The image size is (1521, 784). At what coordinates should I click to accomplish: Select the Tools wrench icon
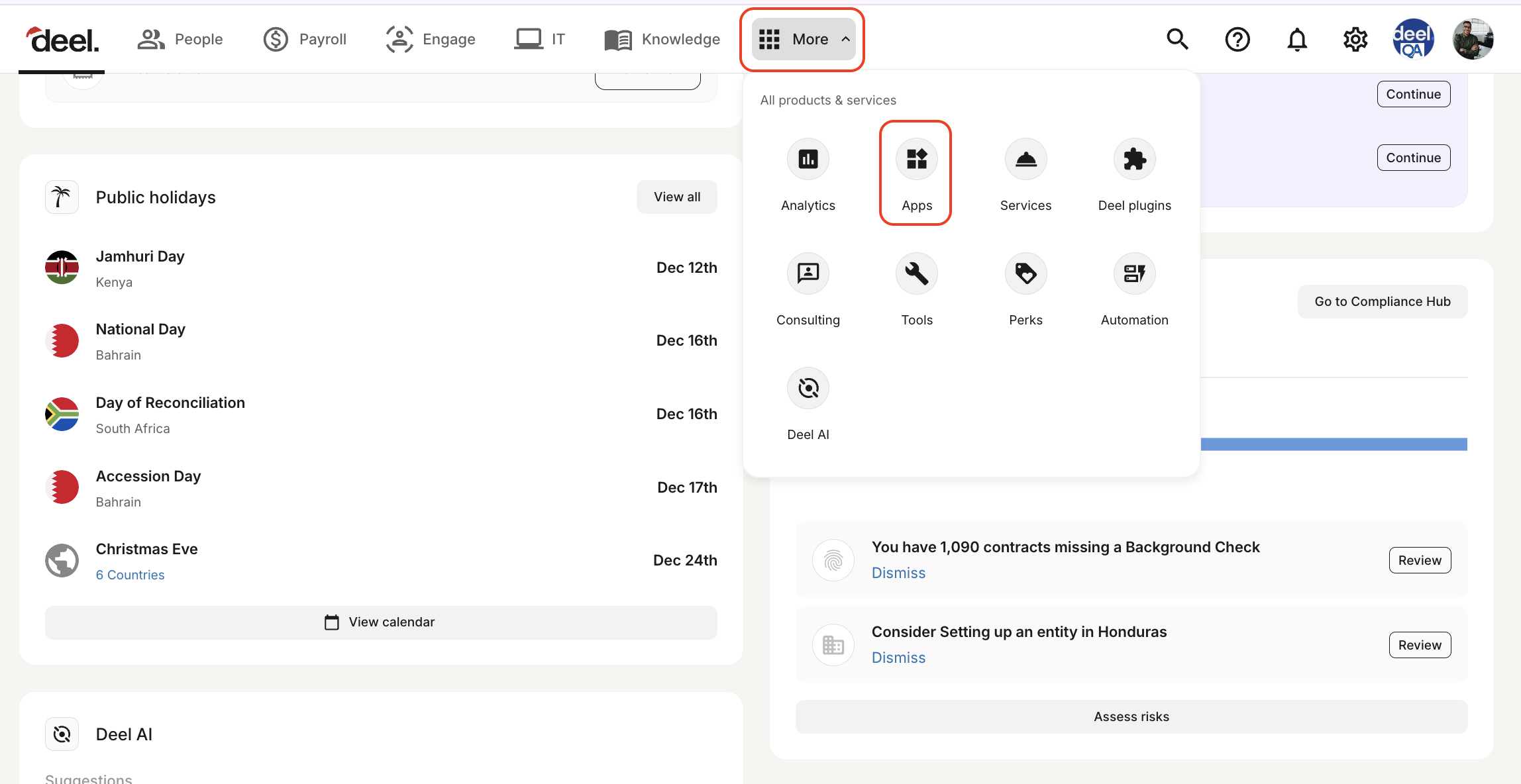click(916, 273)
